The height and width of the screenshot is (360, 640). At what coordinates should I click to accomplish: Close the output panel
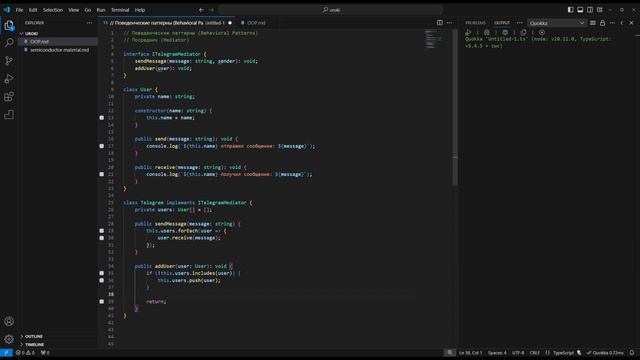click(631, 23)
